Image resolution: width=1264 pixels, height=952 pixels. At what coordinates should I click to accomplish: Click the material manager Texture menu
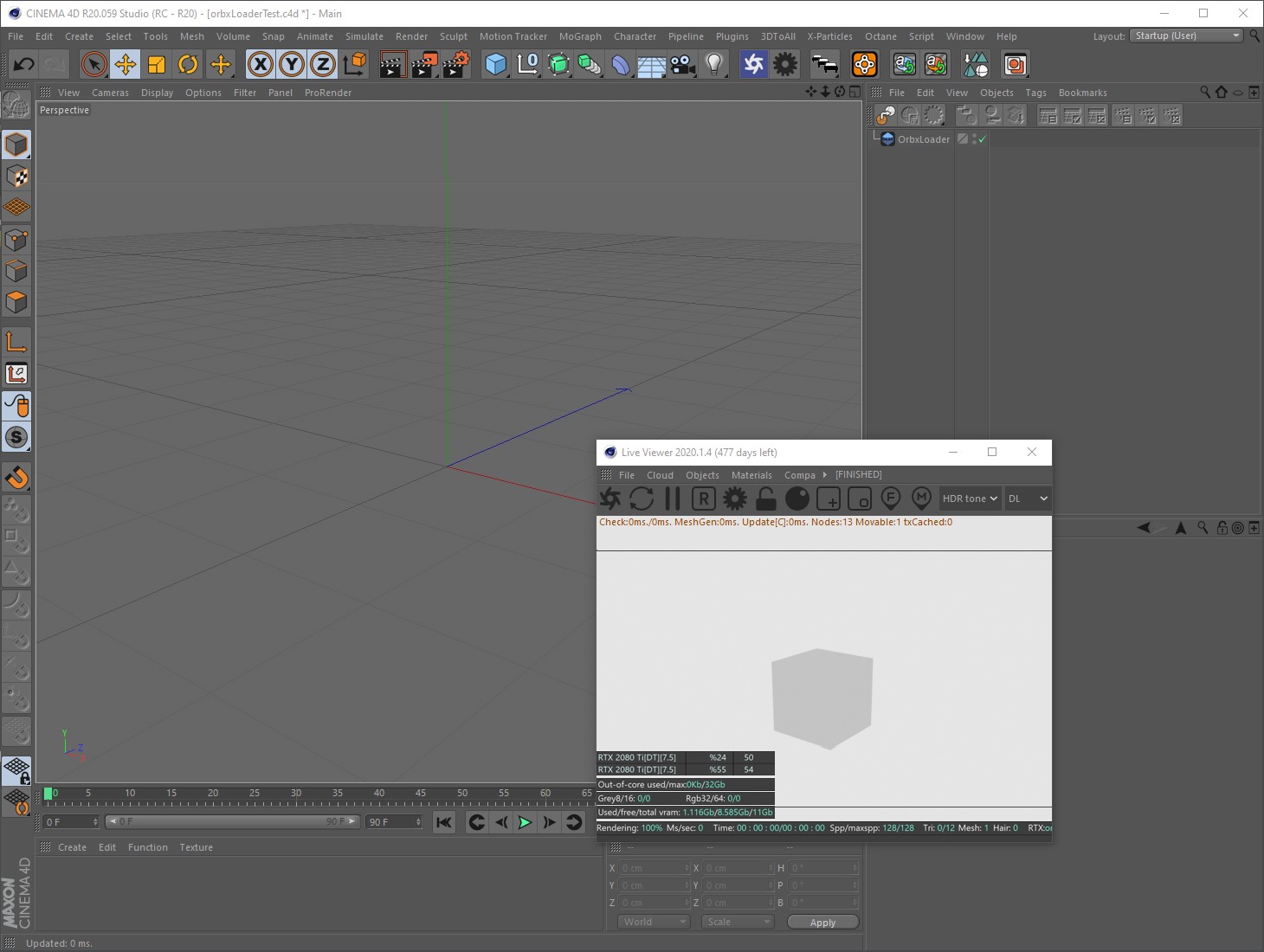click(196, 847)
